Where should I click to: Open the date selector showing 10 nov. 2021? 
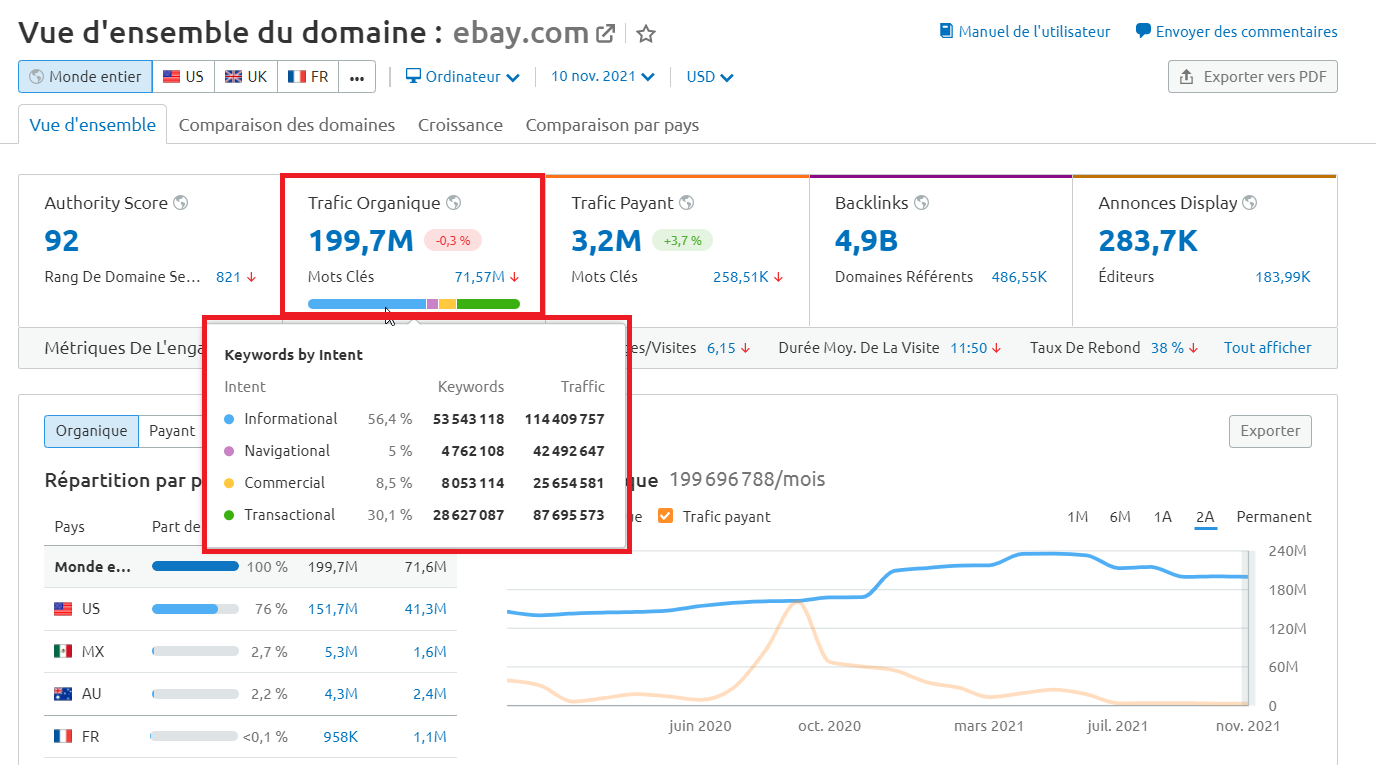pos(601,76)
